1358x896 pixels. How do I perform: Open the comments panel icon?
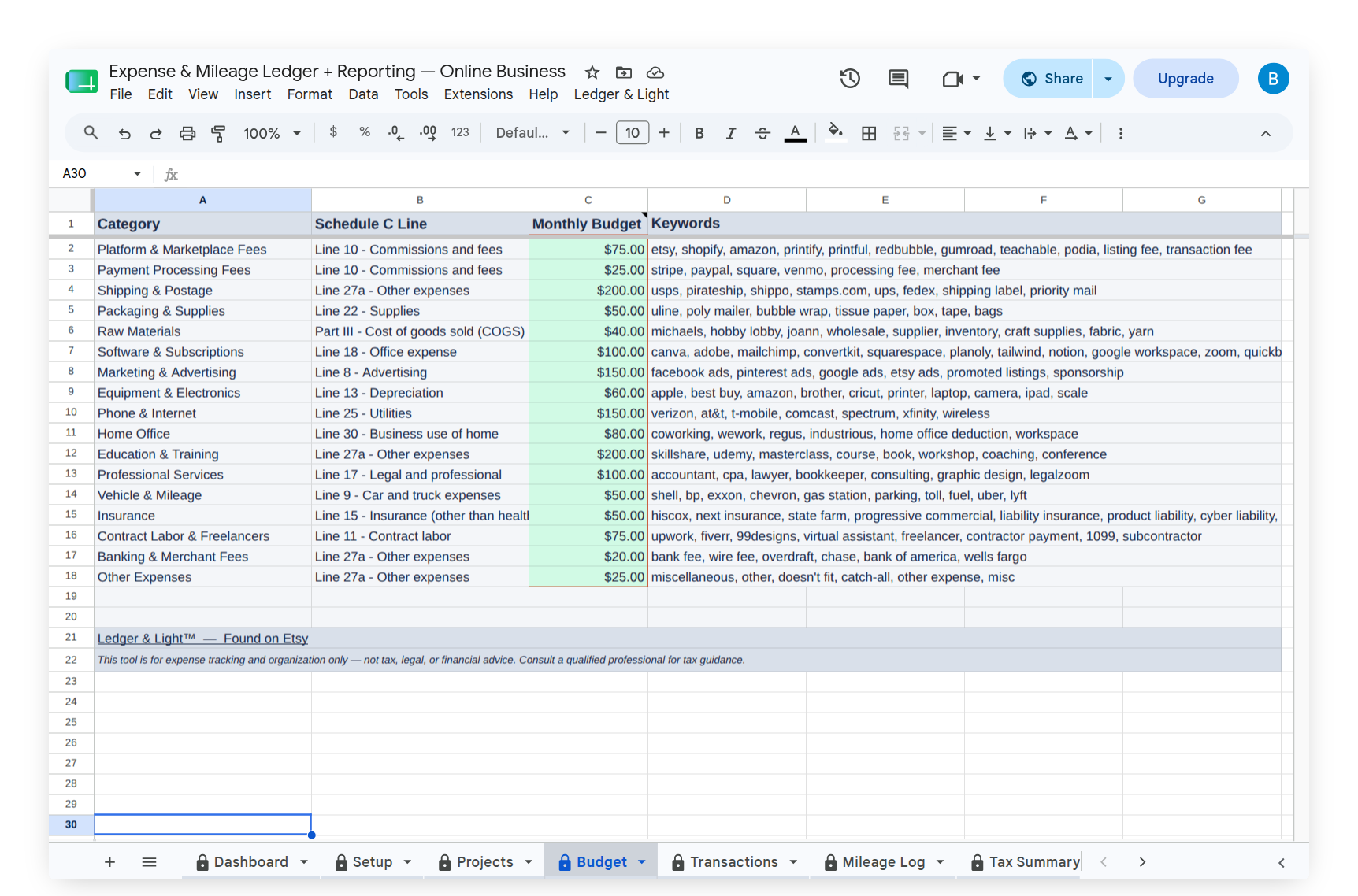click(898, 79)
